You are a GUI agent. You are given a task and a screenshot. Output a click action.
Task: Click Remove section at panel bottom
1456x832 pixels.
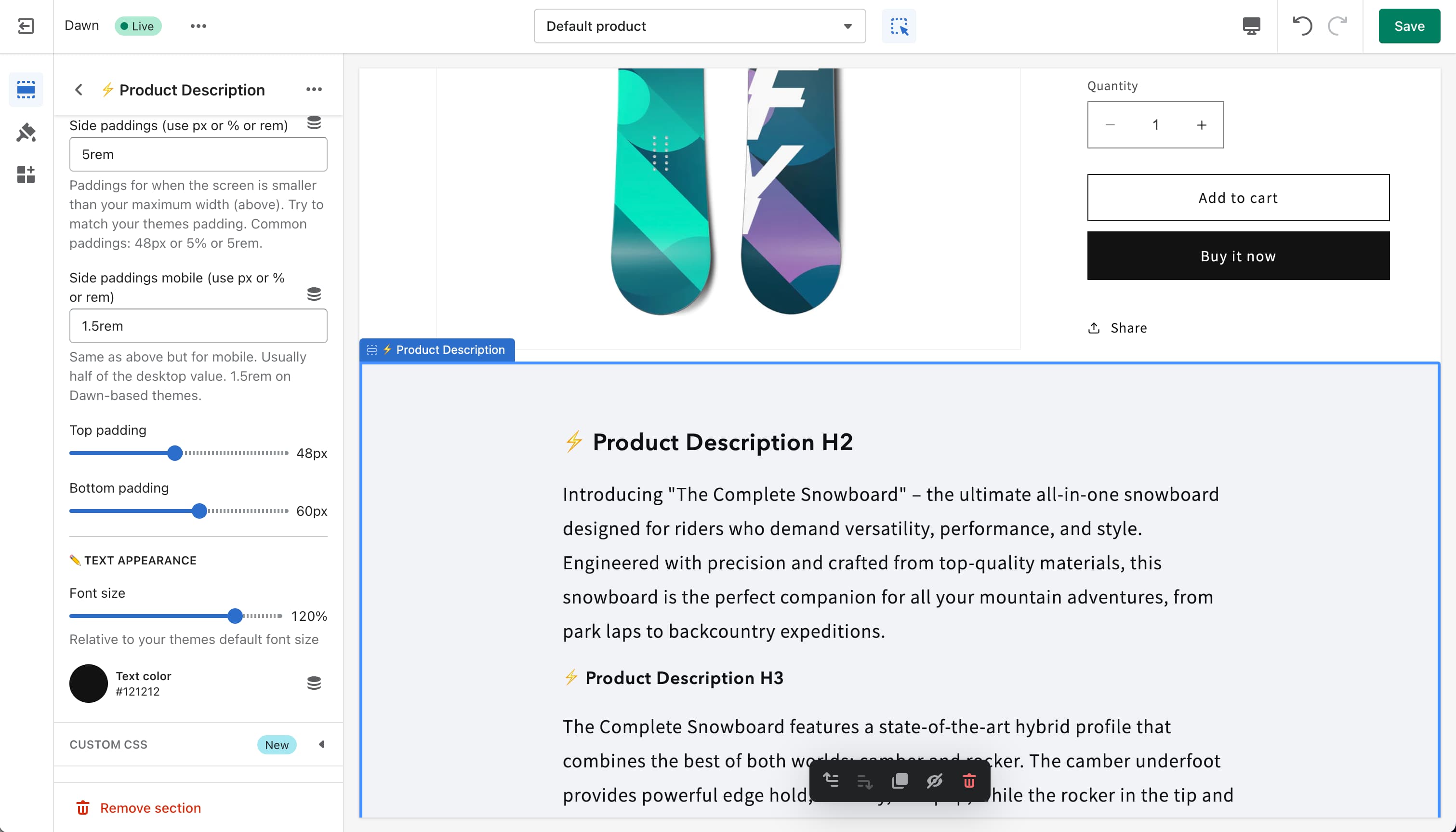[139, 807]
